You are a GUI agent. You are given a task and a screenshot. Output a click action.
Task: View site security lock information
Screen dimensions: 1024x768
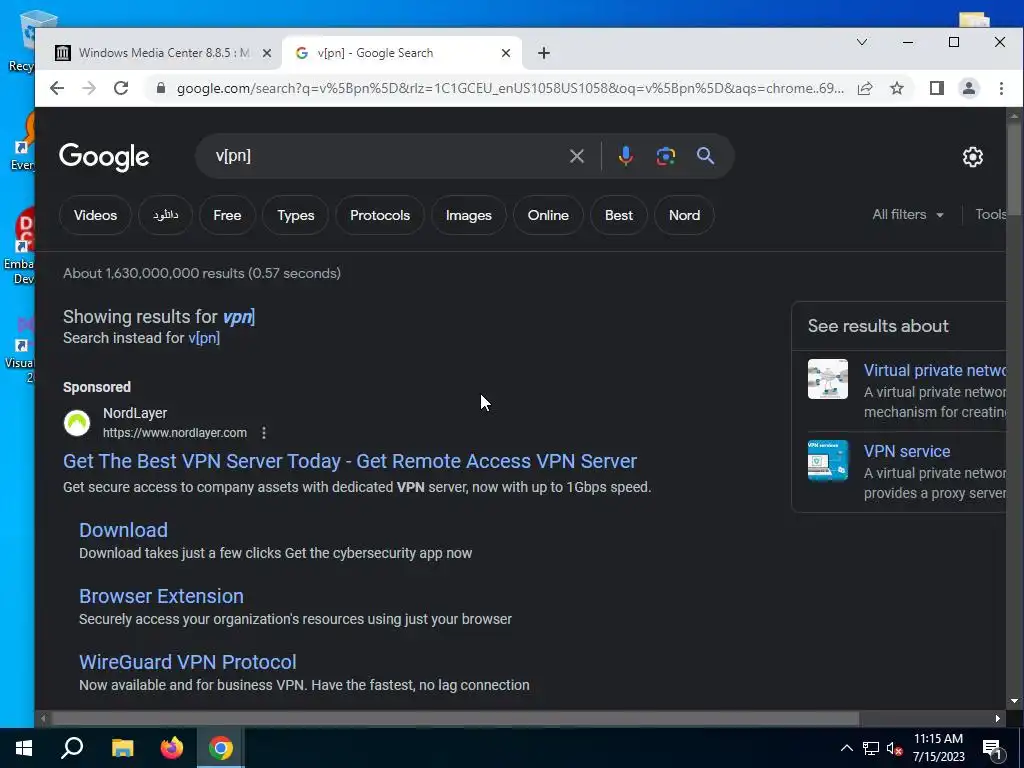click(x=161, y=88)
